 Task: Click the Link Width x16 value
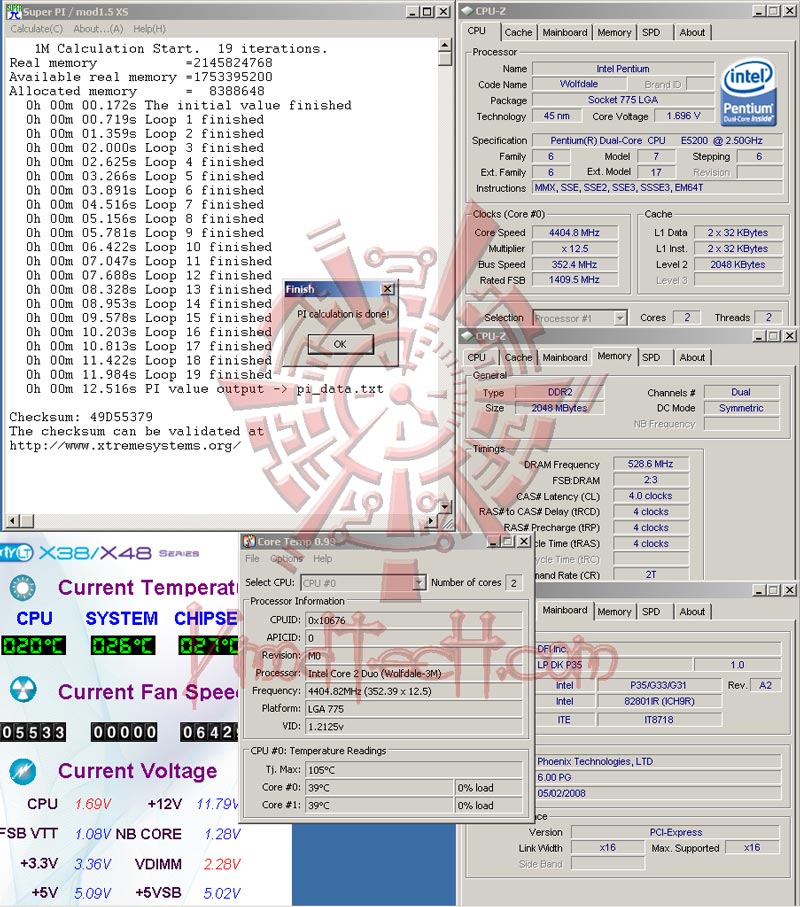point(607,847)
